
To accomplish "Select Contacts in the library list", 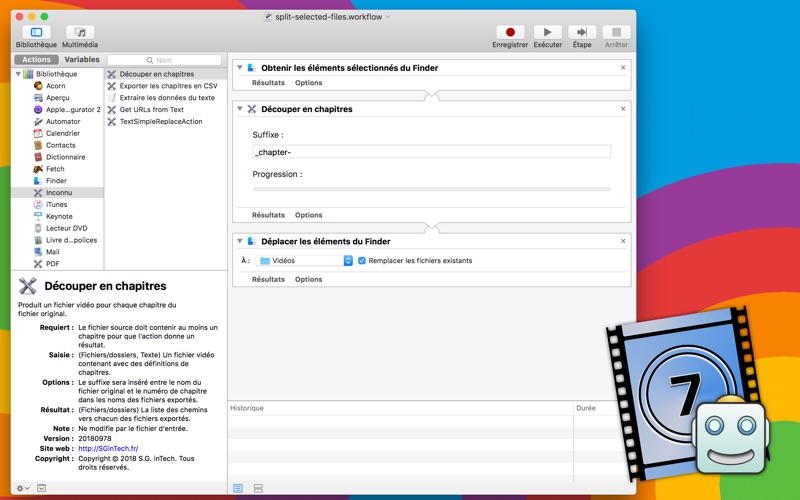I will 60,145.
